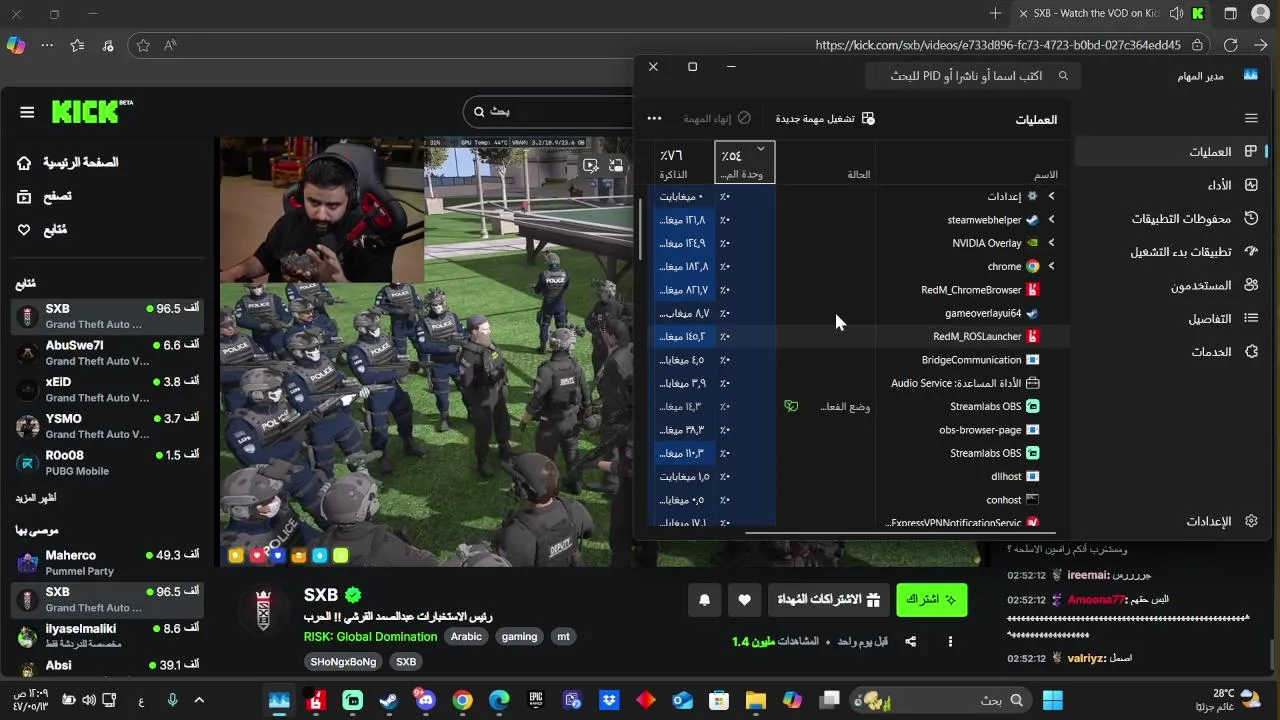Toggle the heart follow button for SXB

click(744, 600)
